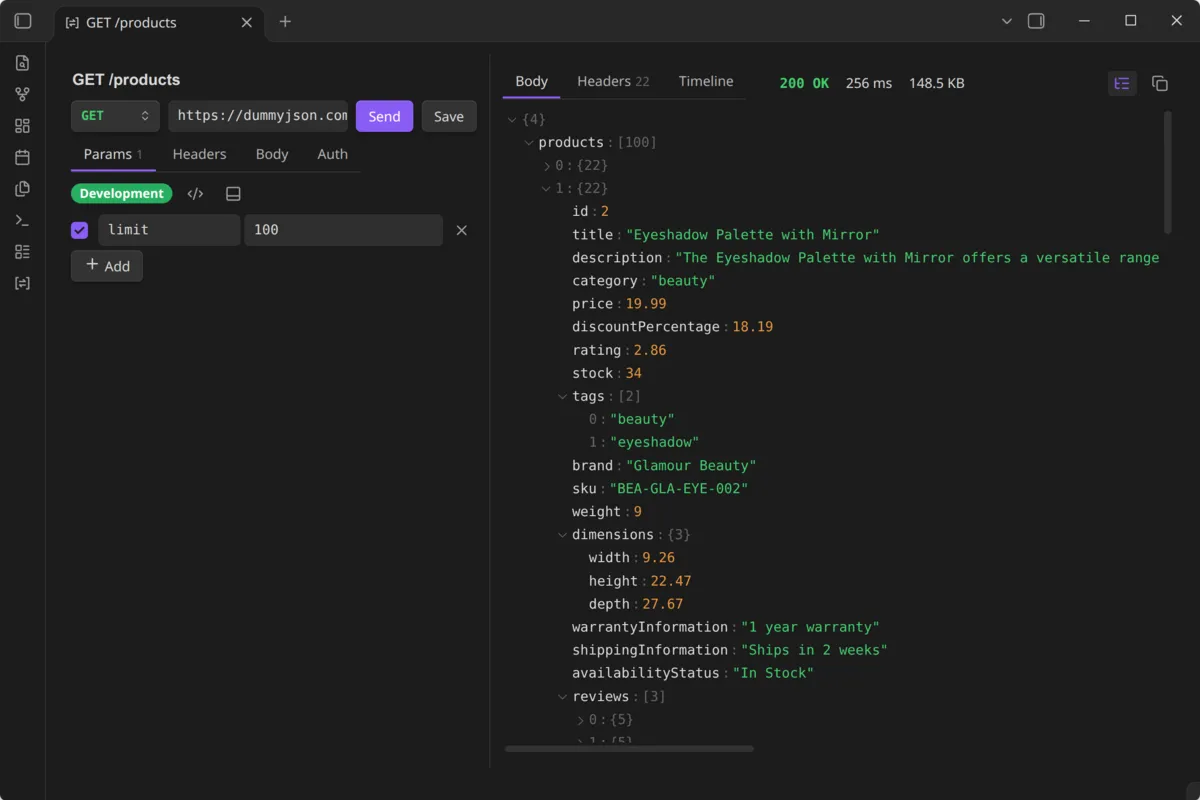
Task: Close the GET /products tab
Action: point(247,22)
